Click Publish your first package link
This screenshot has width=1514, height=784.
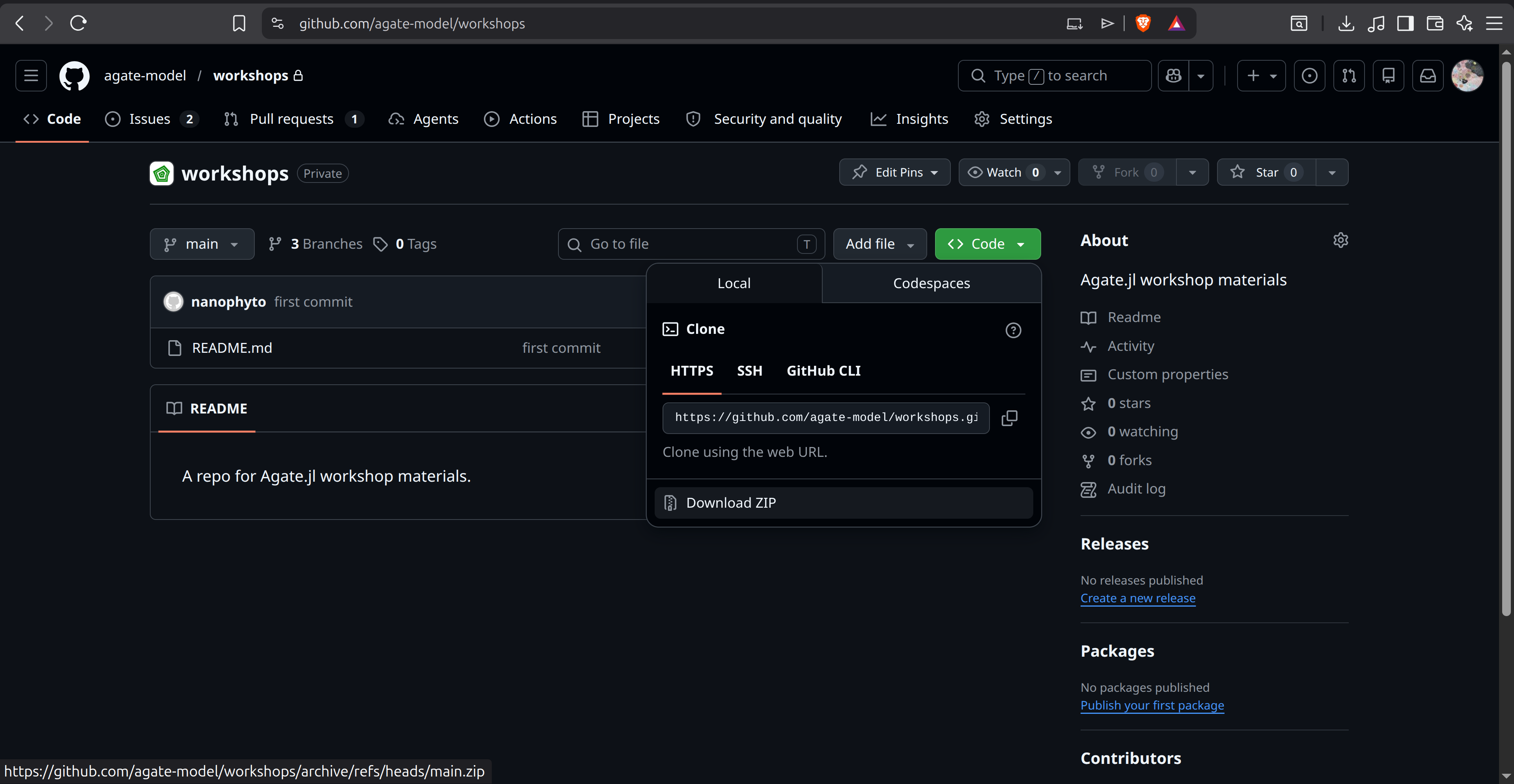point(1152,706)
